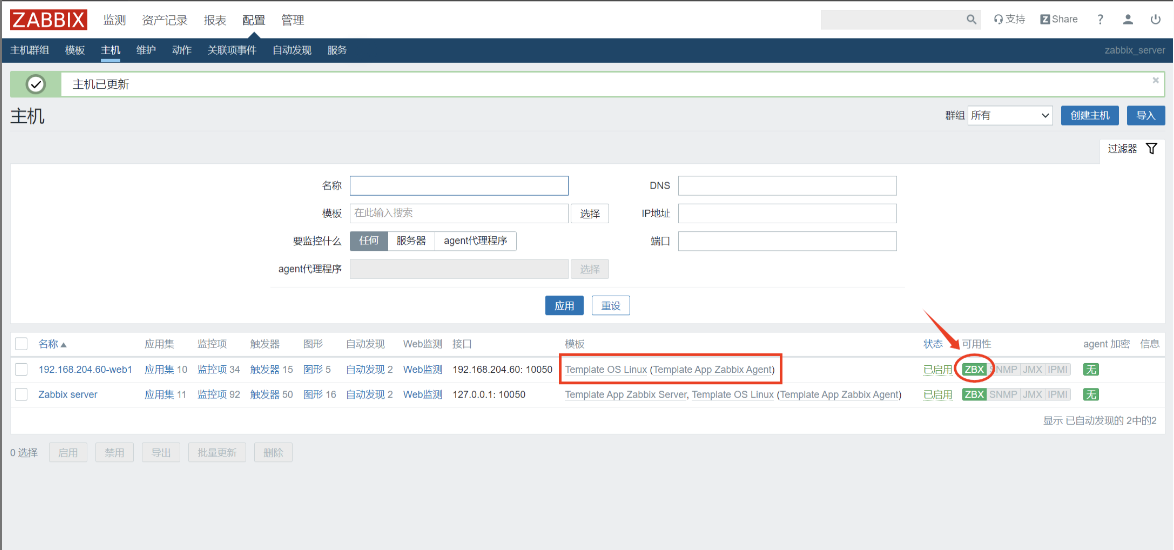Check the Zabbix server host checkbox
The image size is (1174, 550).
click(22, 394)
